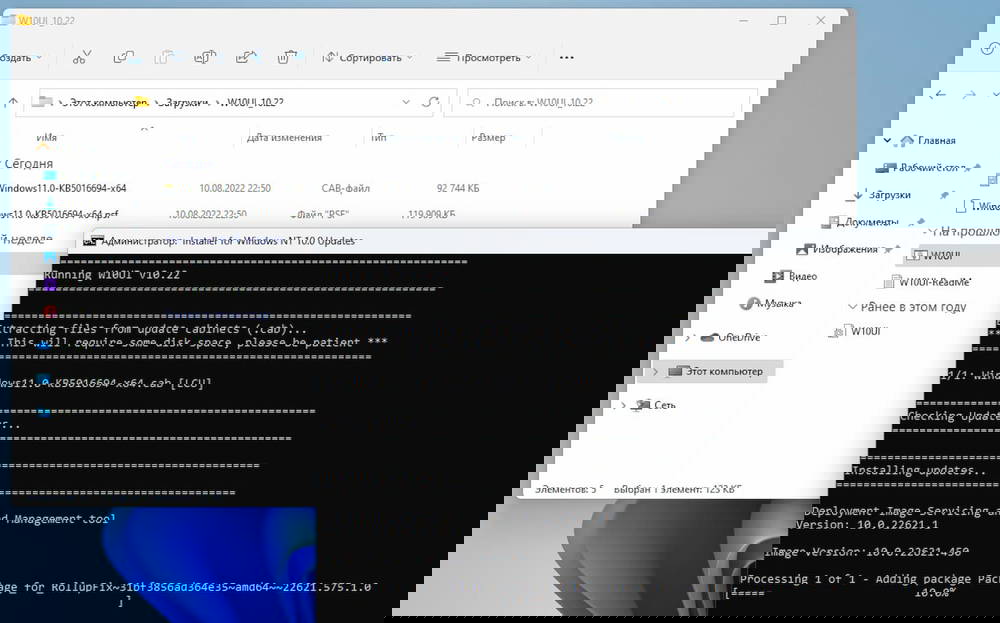Screen dimensions: 1000x623
Task: Select the highlighted W10UI file in right window
Action: click(941, 255)
